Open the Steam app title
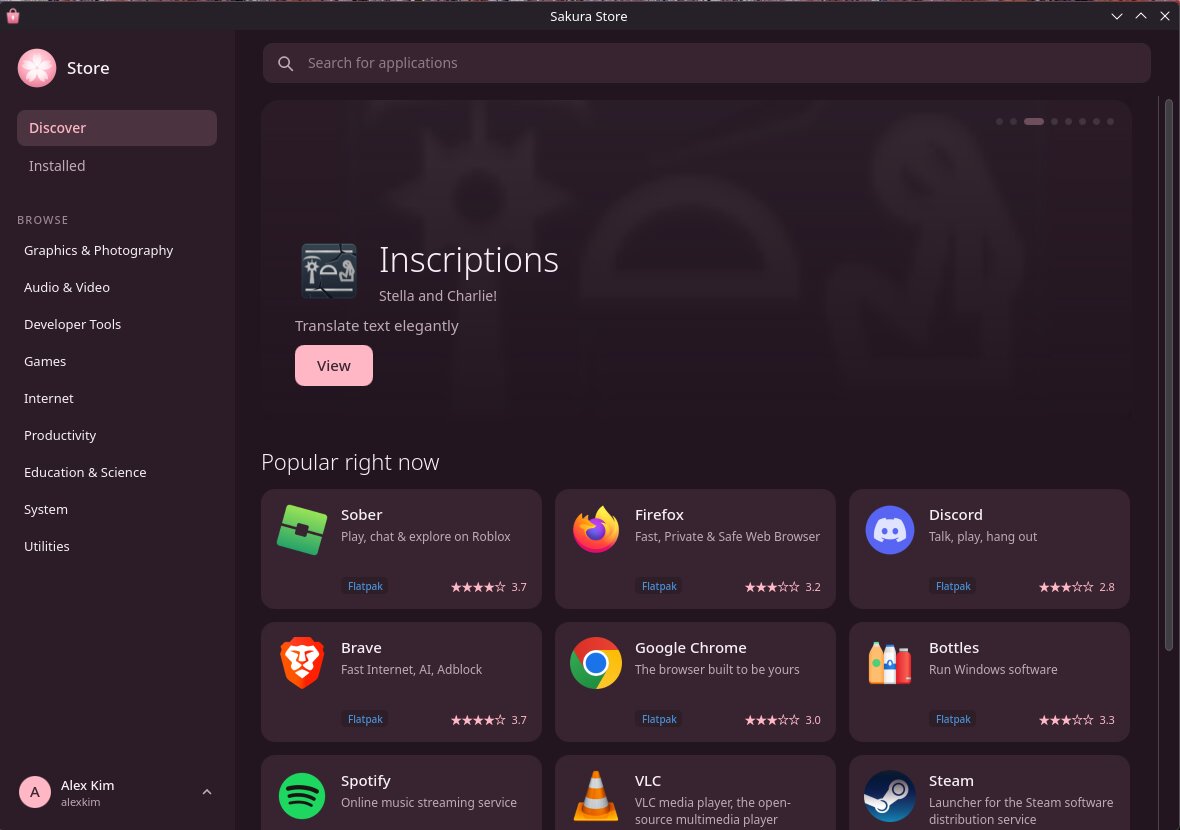1180x830 pixels. coord(951,781)
